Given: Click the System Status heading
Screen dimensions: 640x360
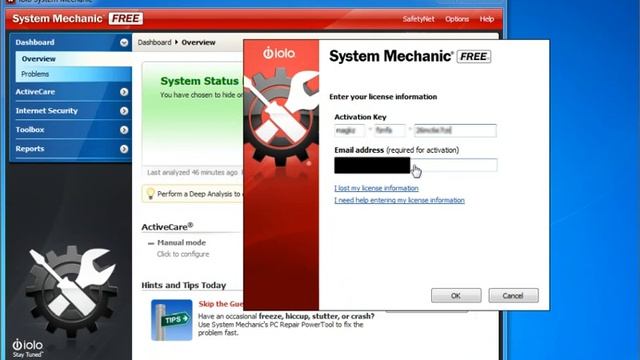Looking at the screenshot, I should pos(199,81).
